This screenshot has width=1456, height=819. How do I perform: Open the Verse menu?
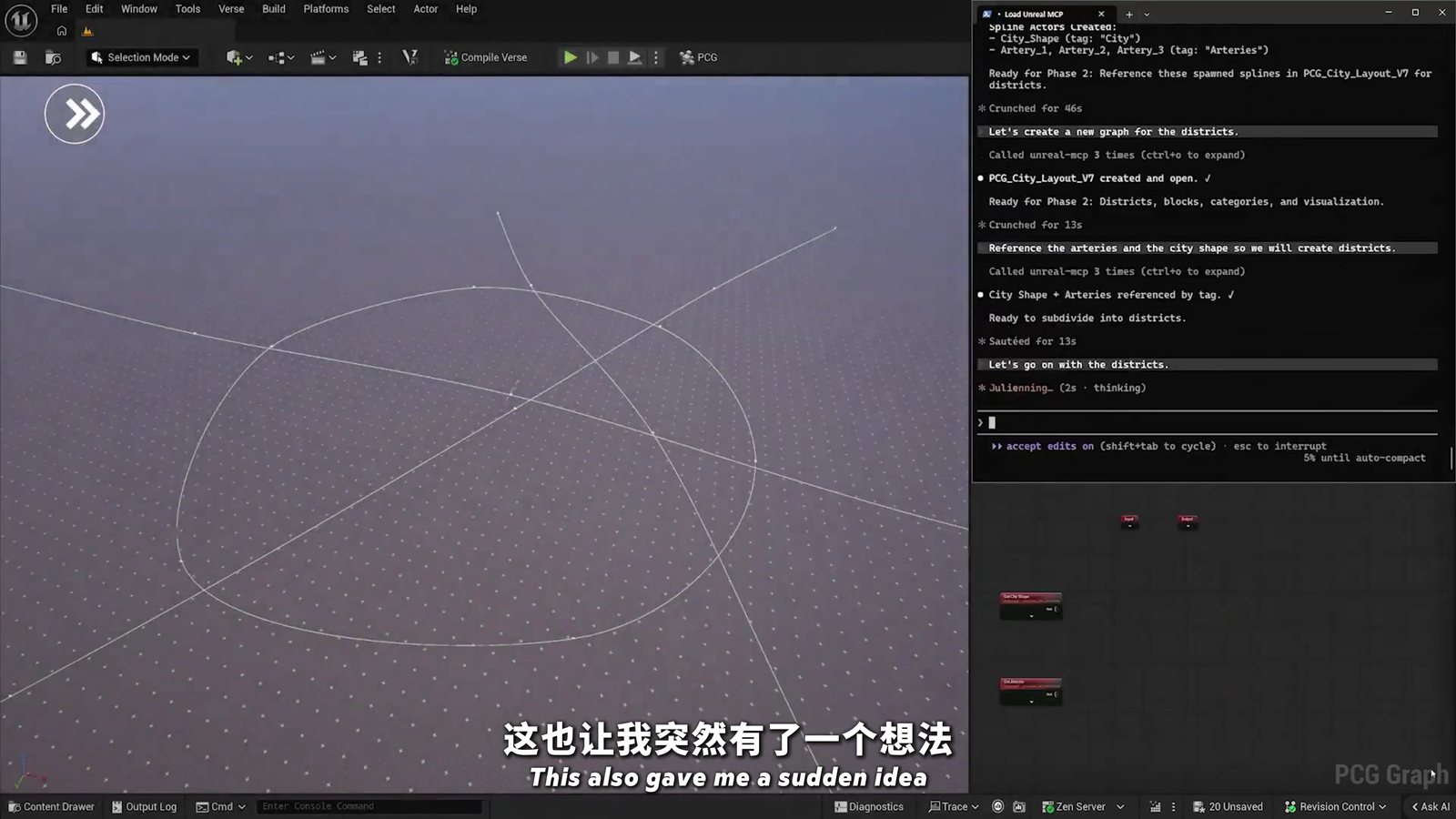tap(231, 9)
